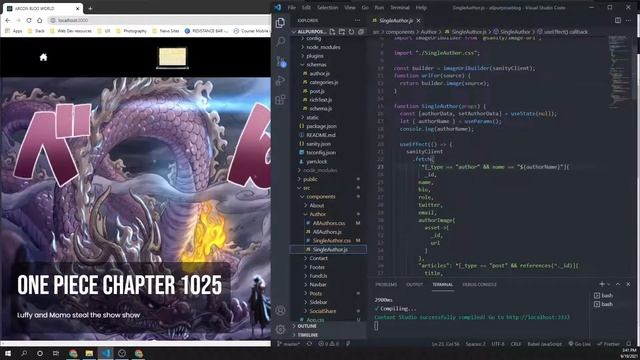This screenshot has width=640, height=360.
Task: Click the sync changes icon in status bar
Action: pyautogui.click(x=309, y=344)
